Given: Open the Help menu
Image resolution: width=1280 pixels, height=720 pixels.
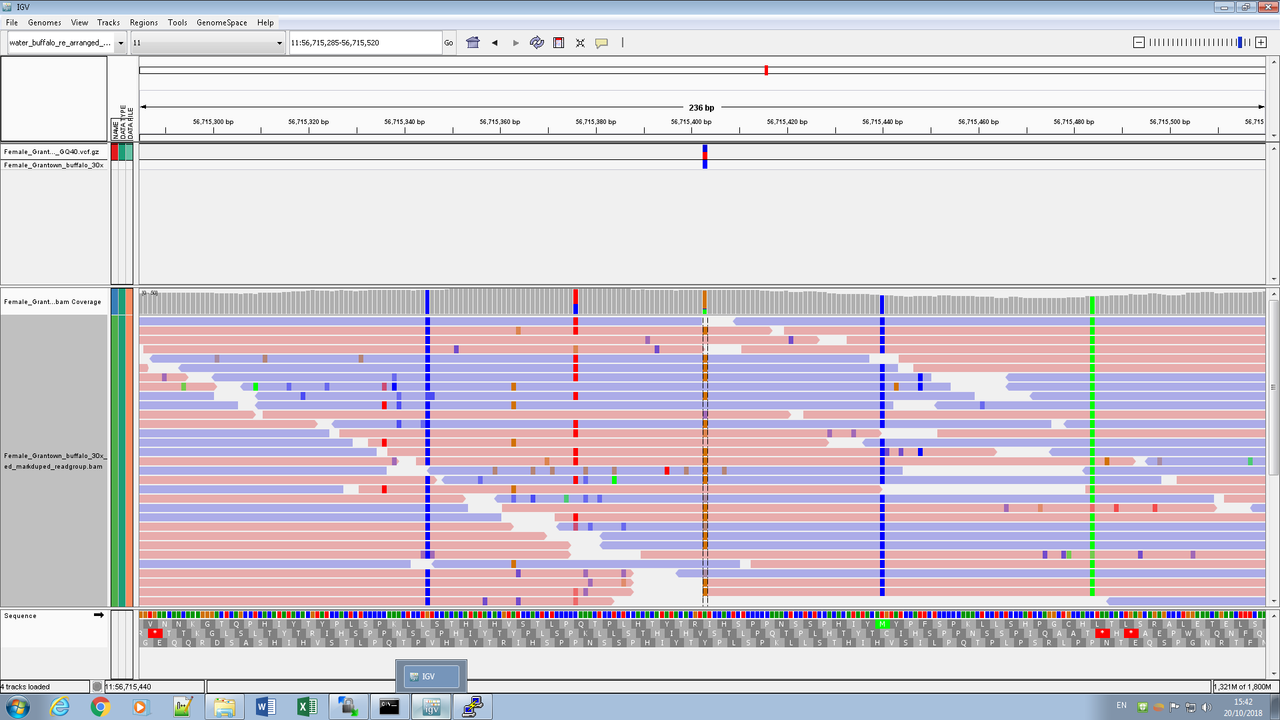Looking at the screenshot, I should click(265, 22).
